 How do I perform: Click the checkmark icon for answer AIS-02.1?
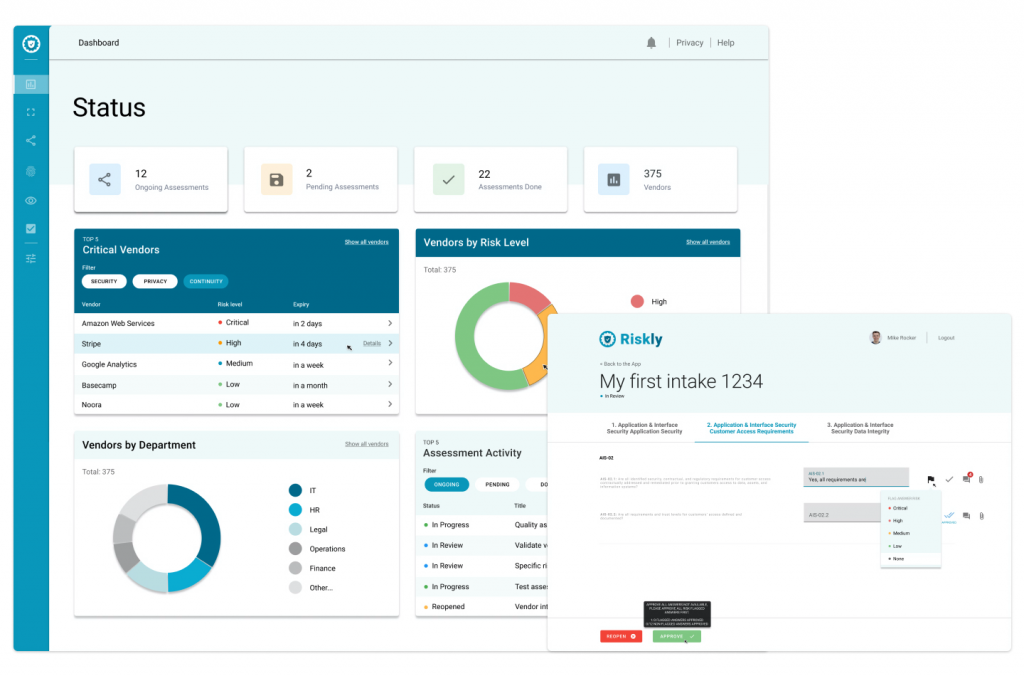[949, 479]
